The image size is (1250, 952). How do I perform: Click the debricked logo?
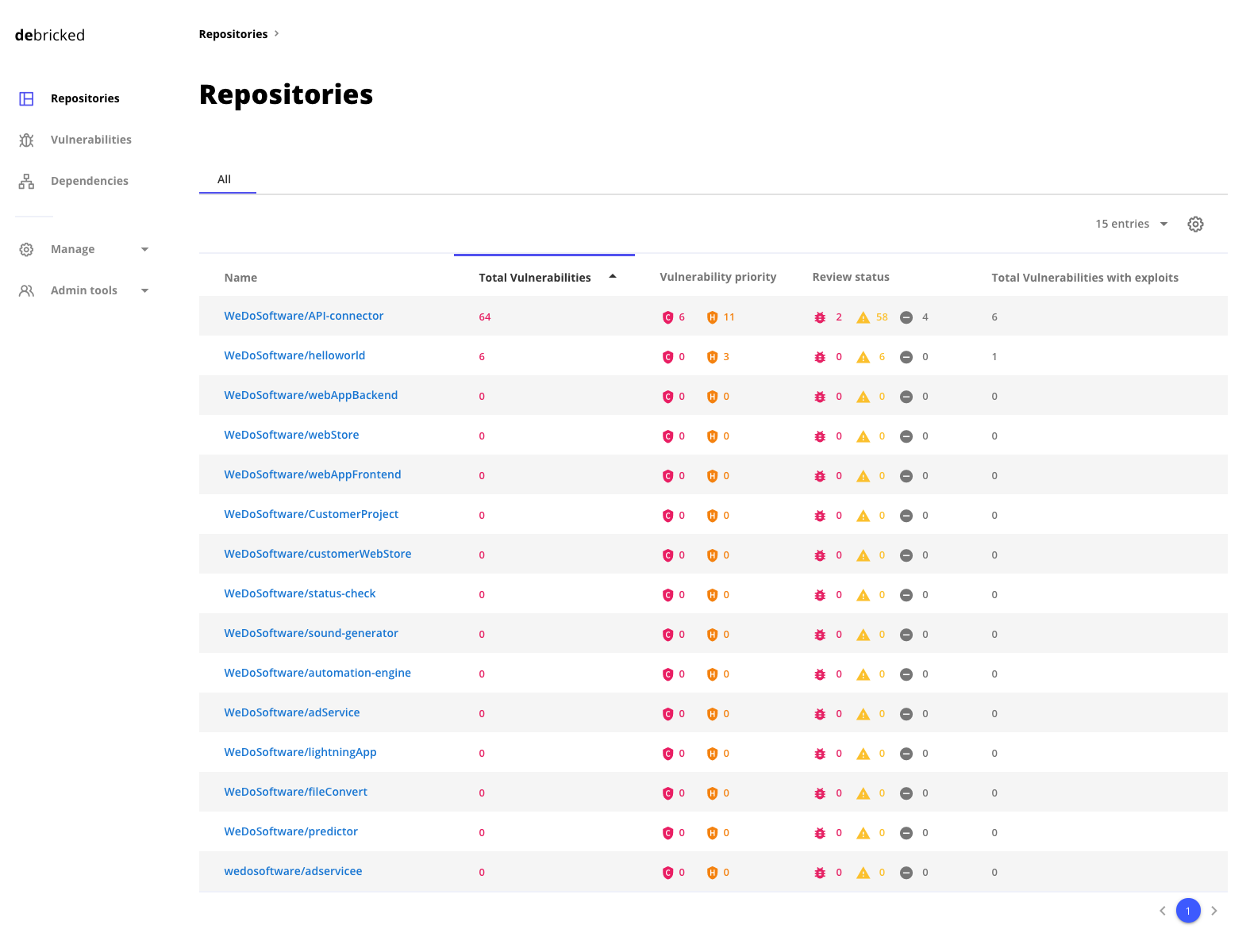click(49, 35)
